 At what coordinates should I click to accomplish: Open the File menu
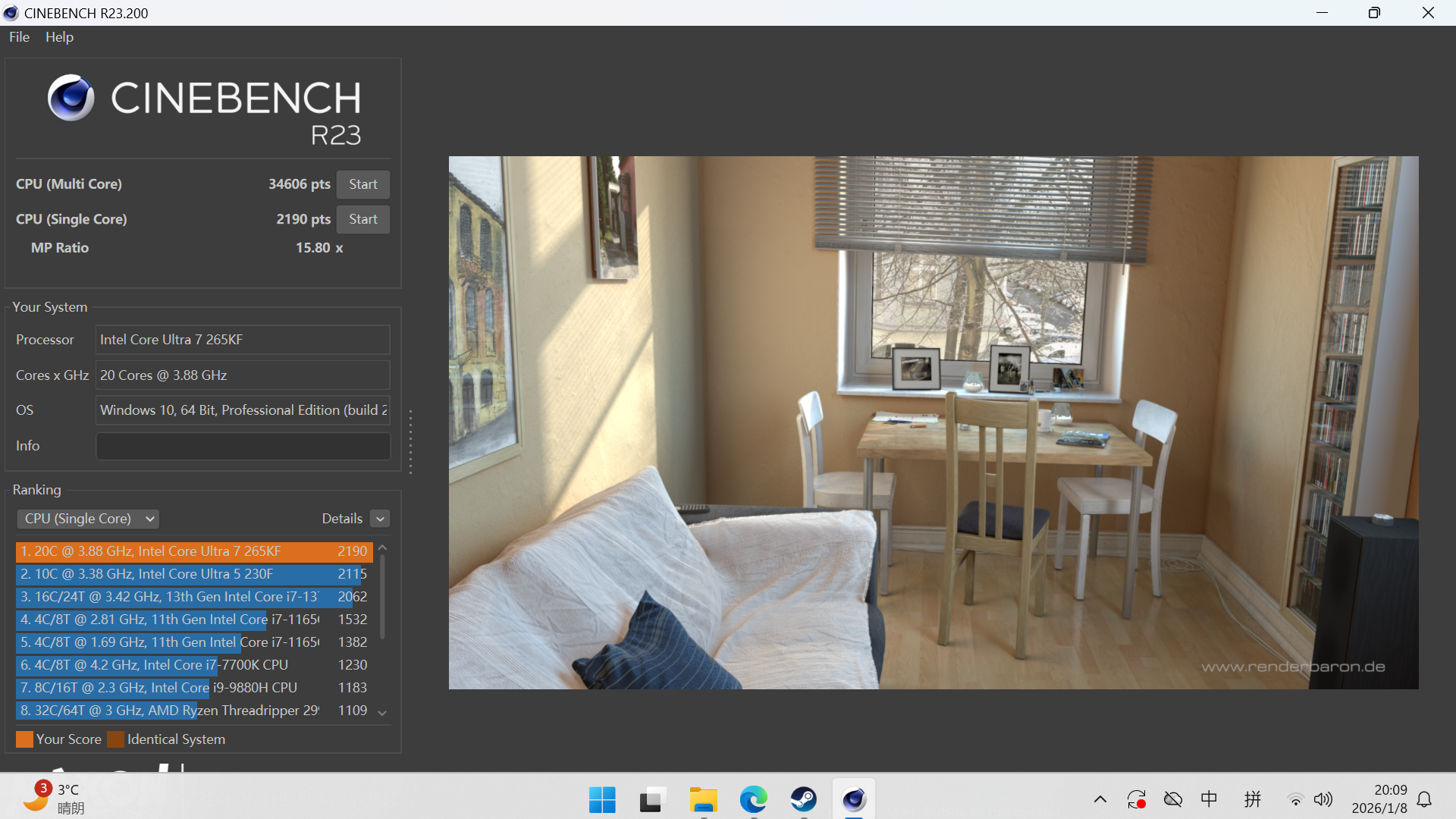(x=19, y=37)
